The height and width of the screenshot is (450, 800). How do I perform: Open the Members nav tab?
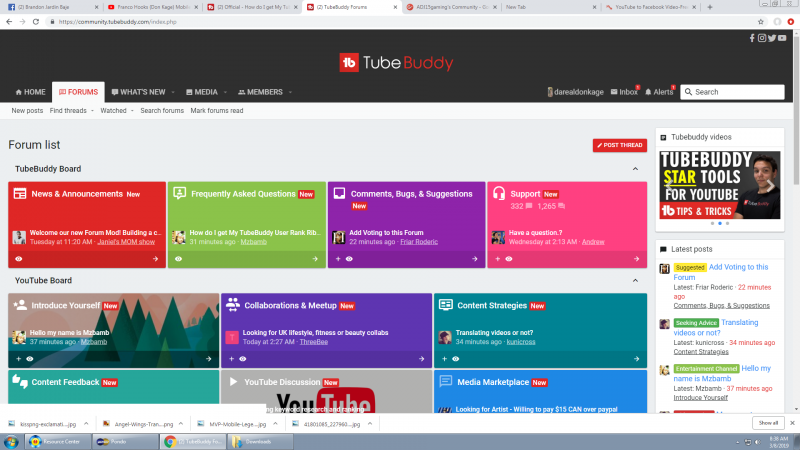coord(263,92)
